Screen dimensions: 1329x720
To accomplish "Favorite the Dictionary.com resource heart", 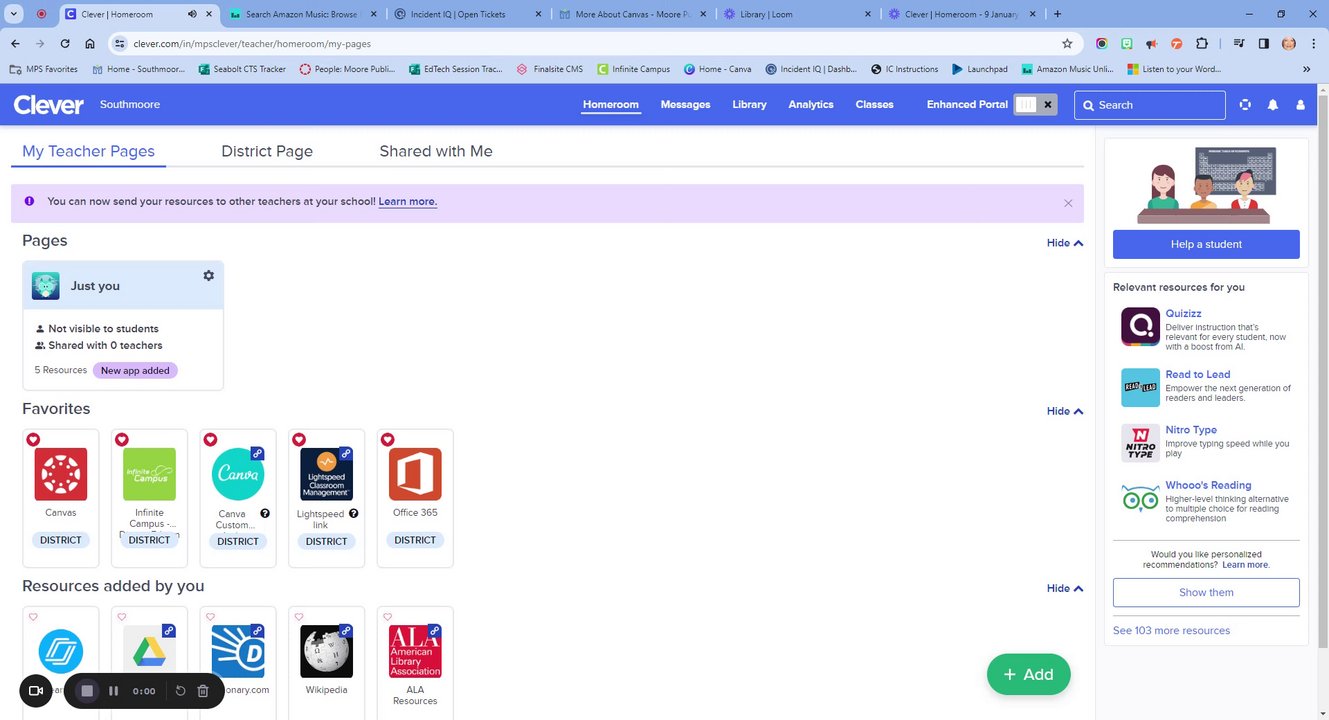I will pyautogui.click(x=210, y=617).
